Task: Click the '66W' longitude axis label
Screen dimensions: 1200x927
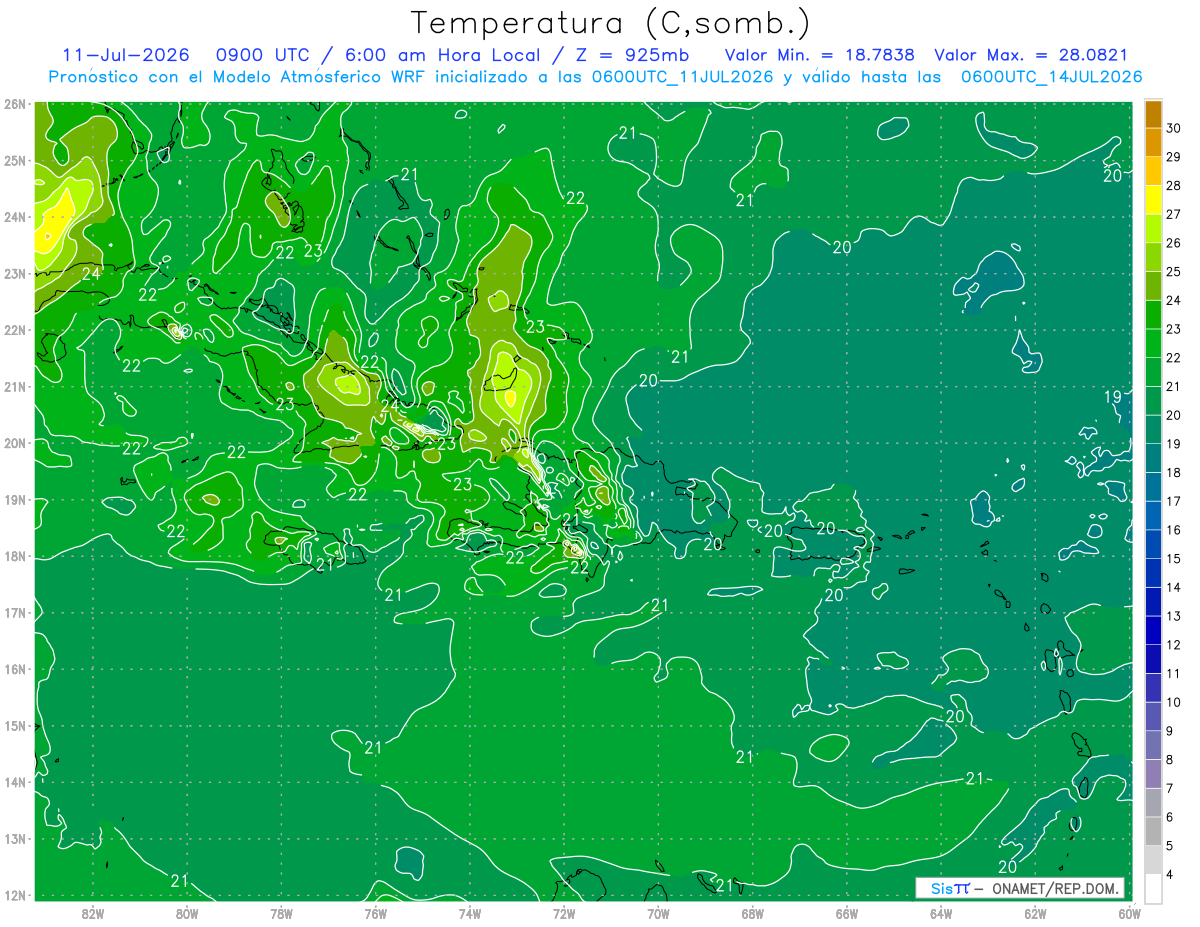Action: tap(846, 913)
